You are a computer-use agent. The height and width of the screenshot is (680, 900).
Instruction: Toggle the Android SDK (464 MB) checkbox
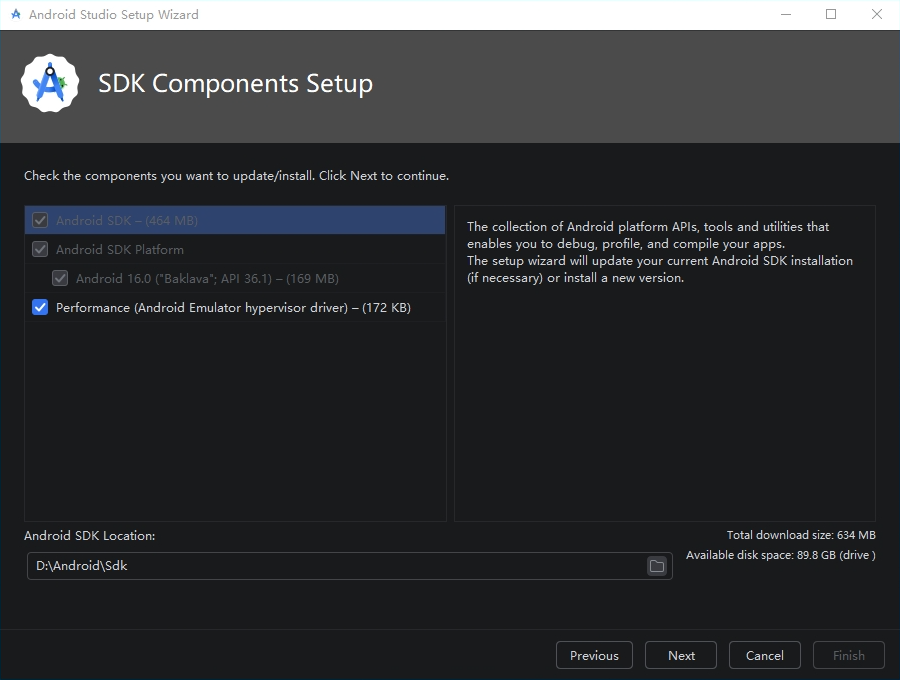40,220
